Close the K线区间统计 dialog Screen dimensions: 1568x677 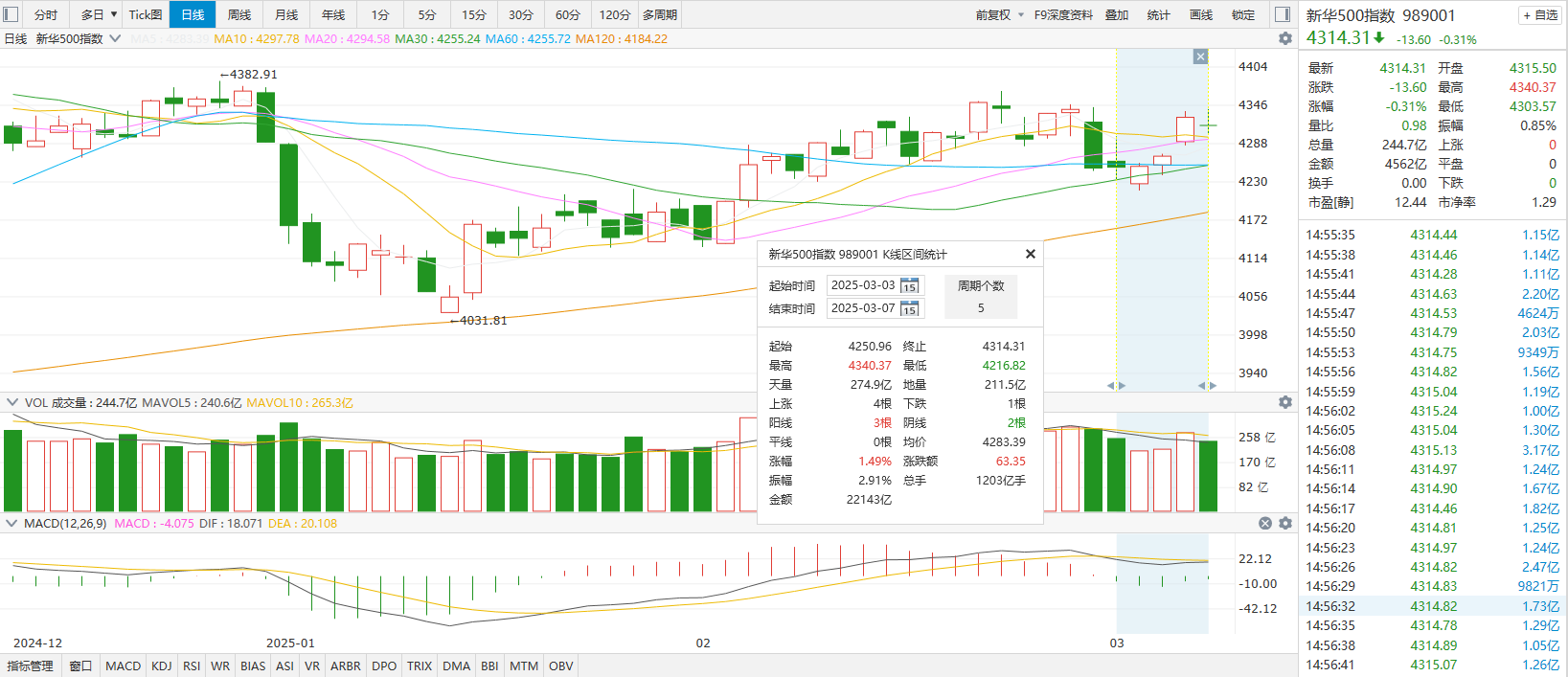1031,254
